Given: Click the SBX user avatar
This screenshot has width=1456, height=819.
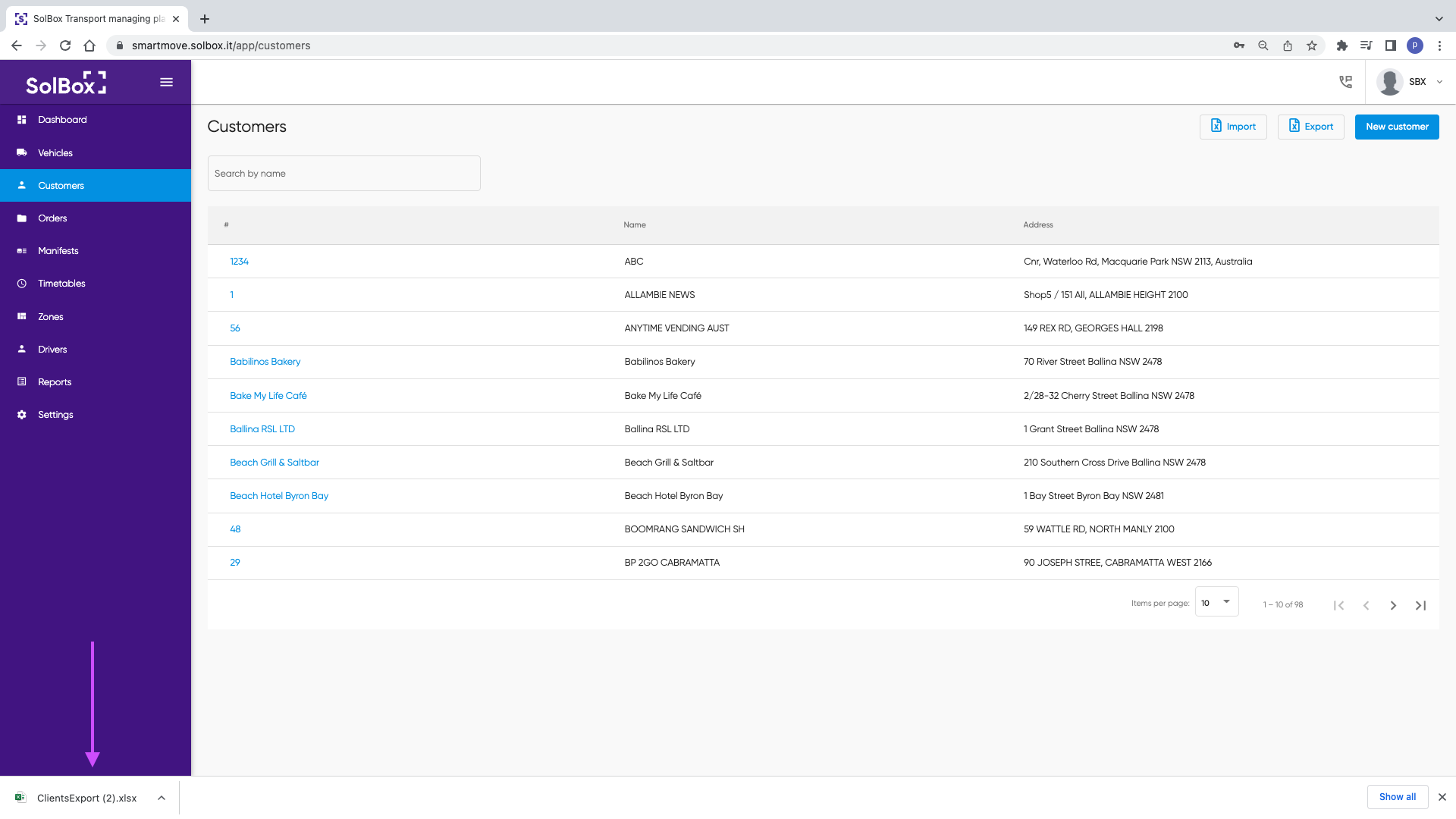Looking at the screenshot, I should 1389,82.
